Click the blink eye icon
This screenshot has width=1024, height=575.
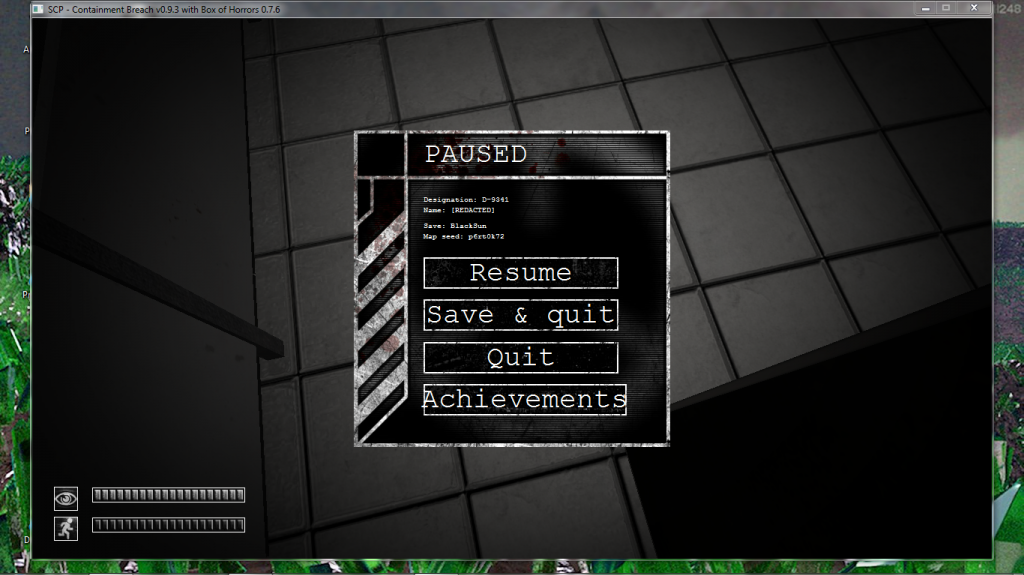click(x=65, y=499)
